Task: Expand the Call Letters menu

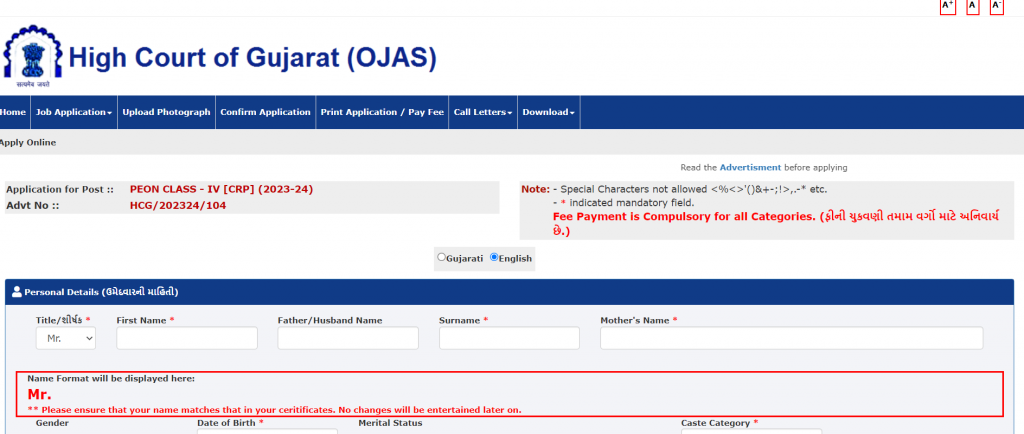Action: (x=483, y=112)
